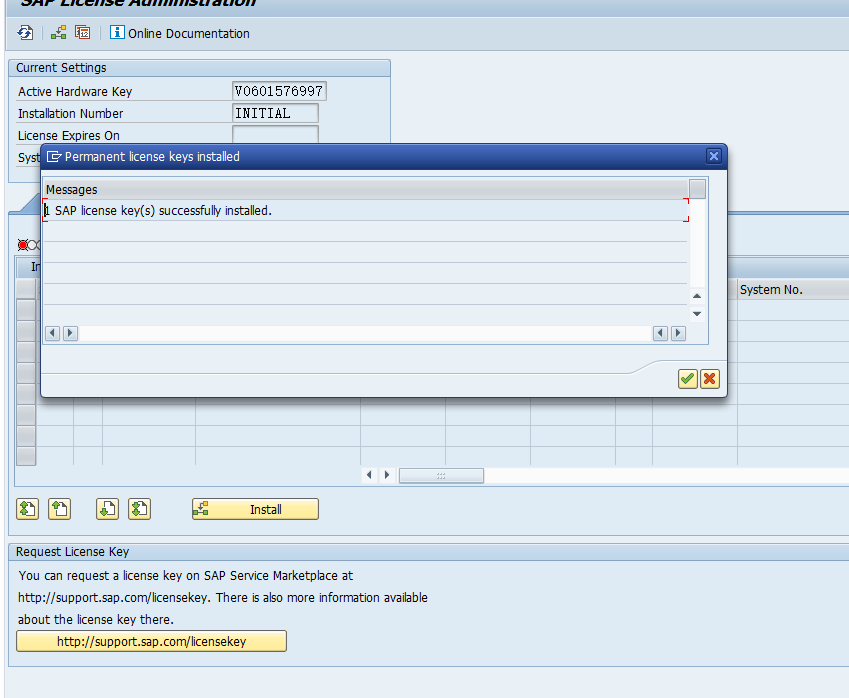849x698 pixels.
Task: Click the red traffic light status icon
Action: (23, 245)
